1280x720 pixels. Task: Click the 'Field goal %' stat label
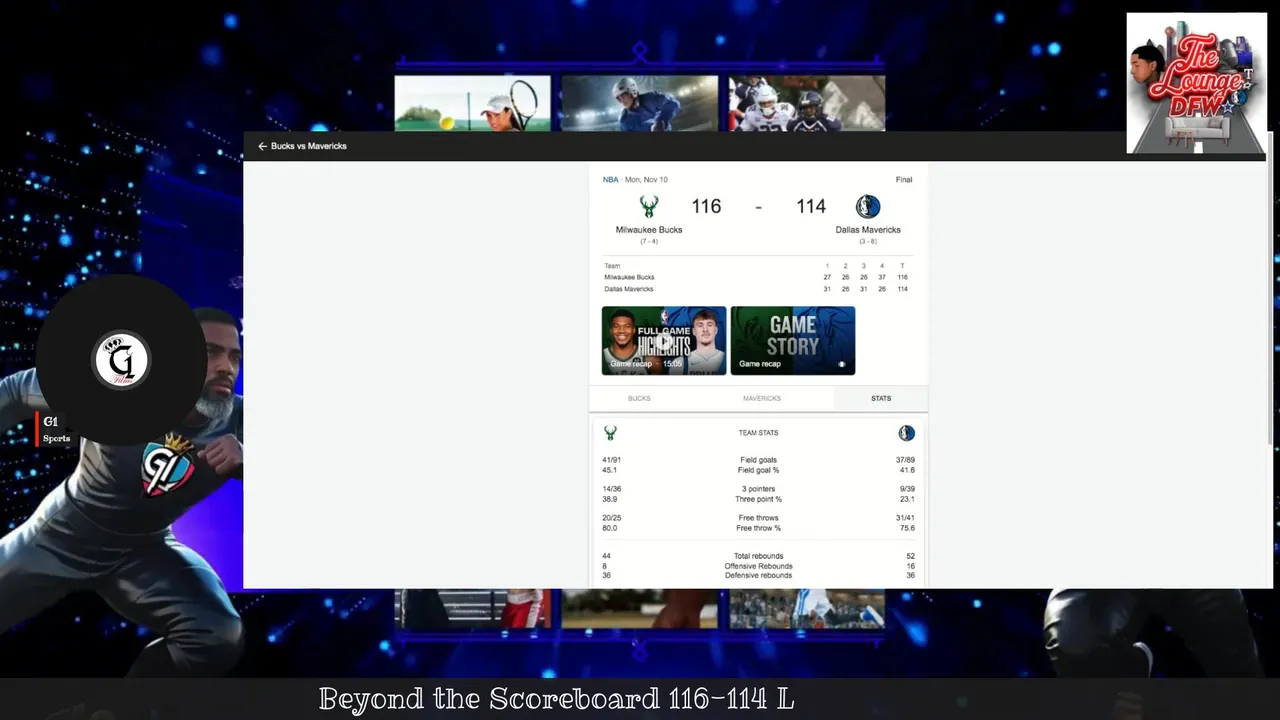click(758, 470)
